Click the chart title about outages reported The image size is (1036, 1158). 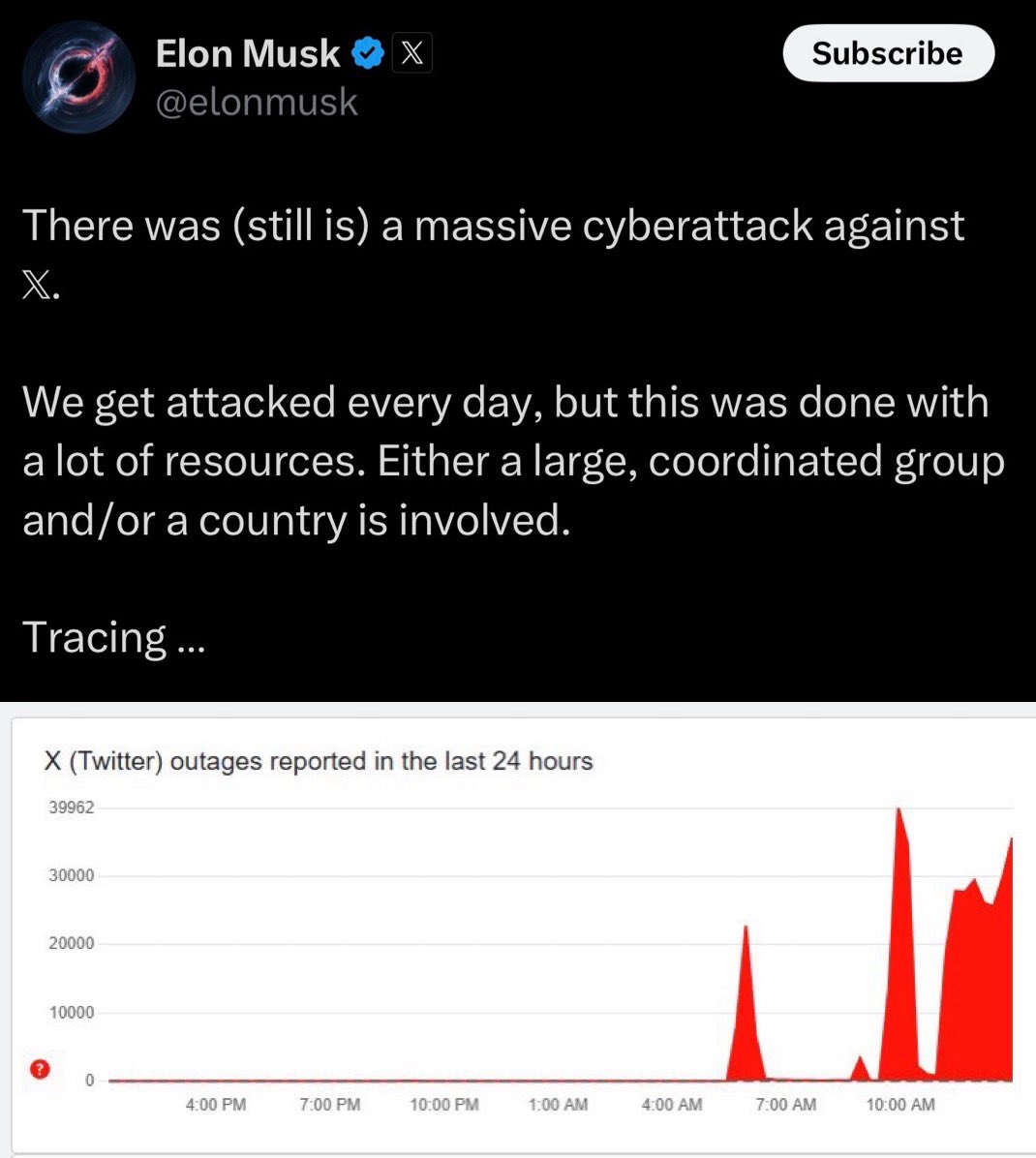point(315,761)
